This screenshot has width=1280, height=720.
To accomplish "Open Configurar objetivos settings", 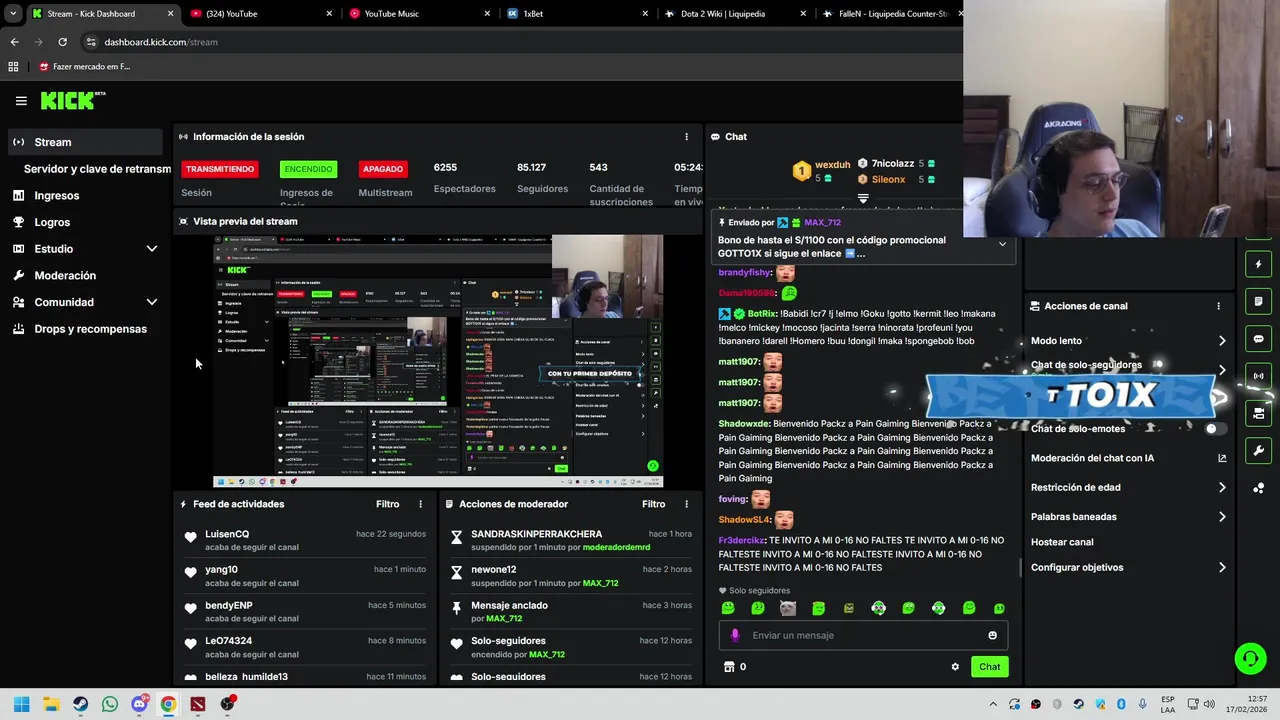I will (x=1128, y=567).
